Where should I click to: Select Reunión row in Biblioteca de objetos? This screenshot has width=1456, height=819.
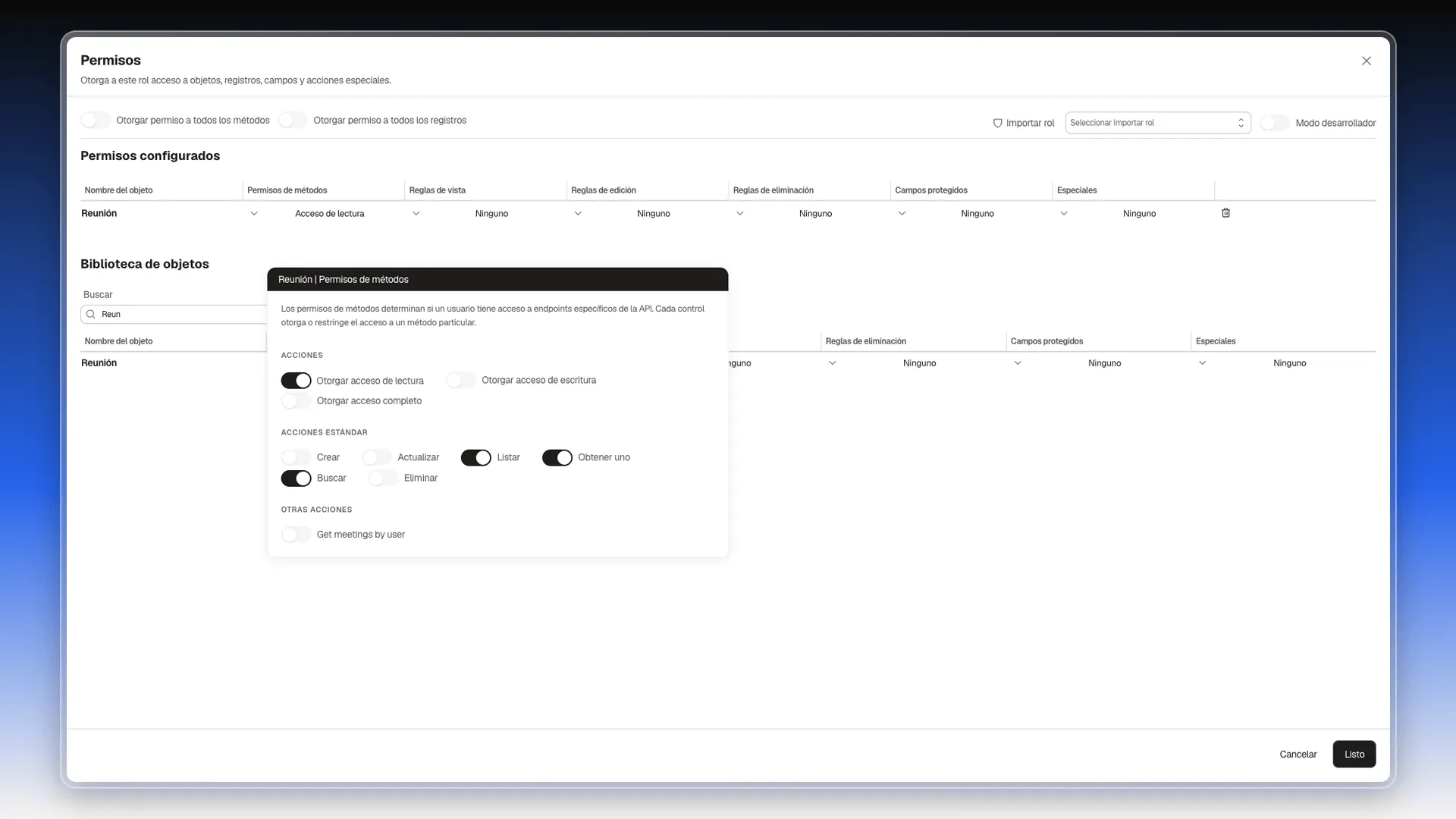point(99,363)
